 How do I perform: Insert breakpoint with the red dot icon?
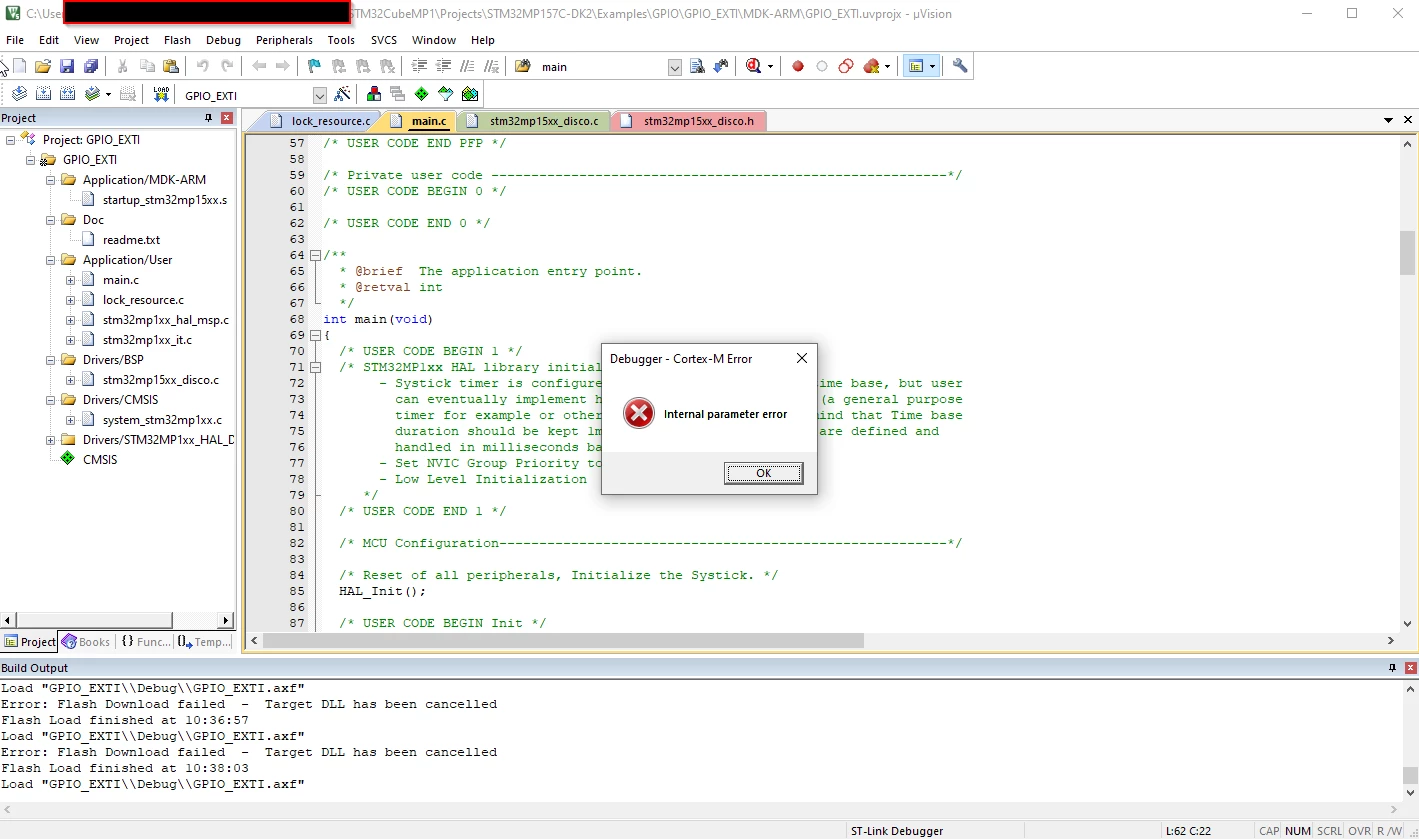coord(798,66)
